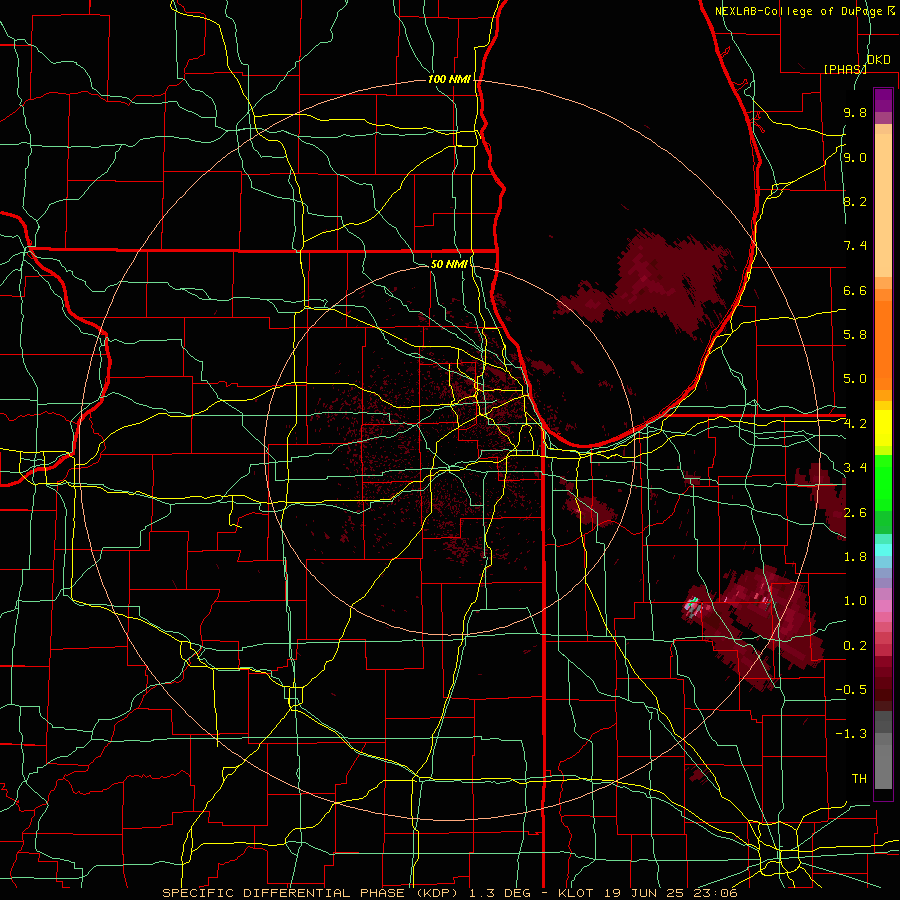Screen dimensions: 900x900
Task: Click the 3.4 scale value
Action: [855, 468]
